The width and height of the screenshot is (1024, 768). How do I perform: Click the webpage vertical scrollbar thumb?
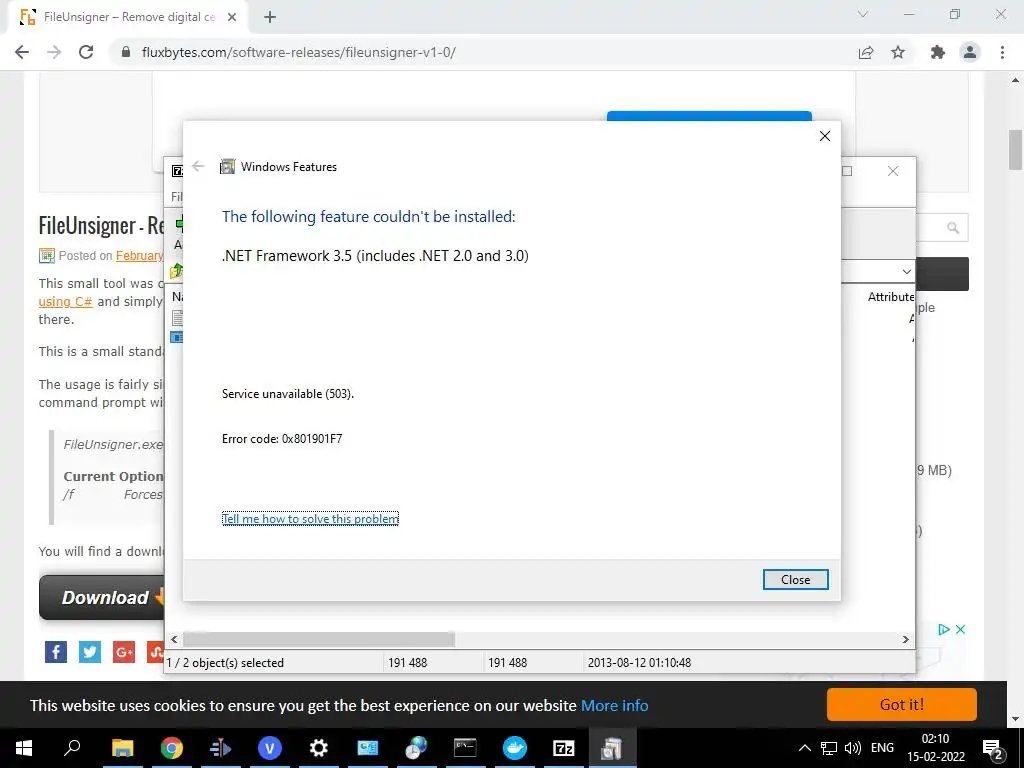click(1015, 150)
